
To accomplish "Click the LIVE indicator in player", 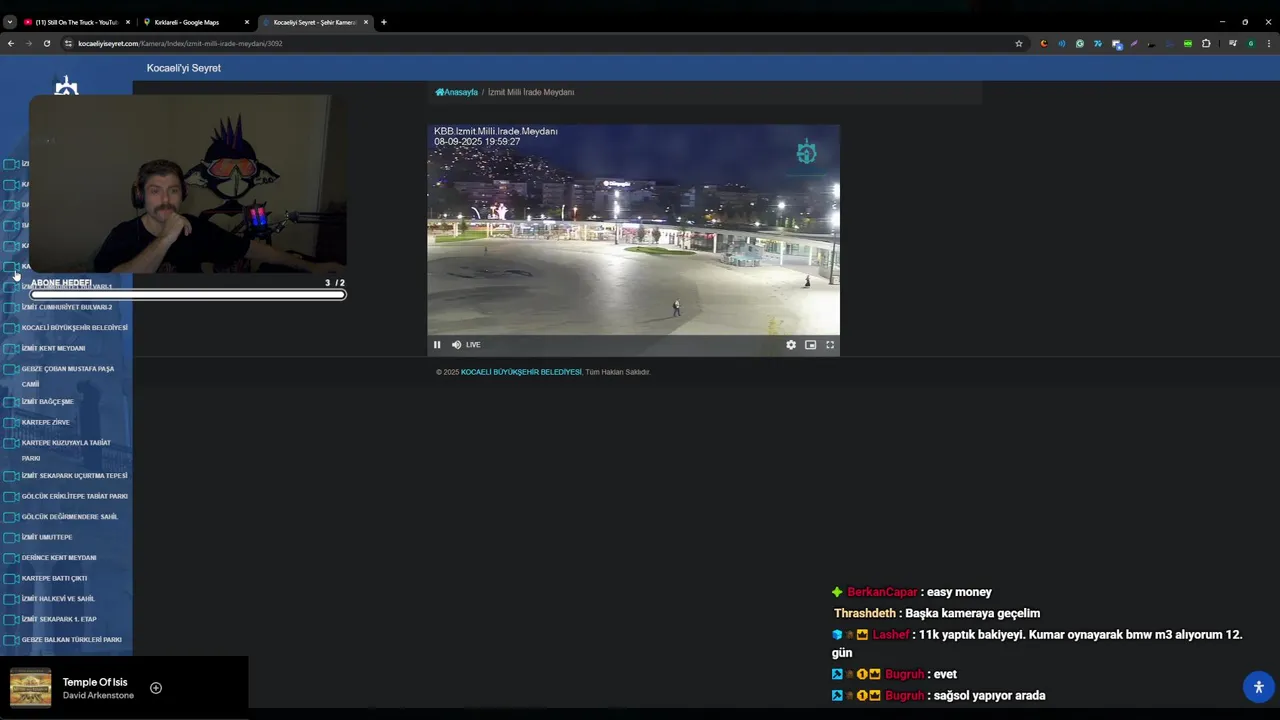I will 473,345.
